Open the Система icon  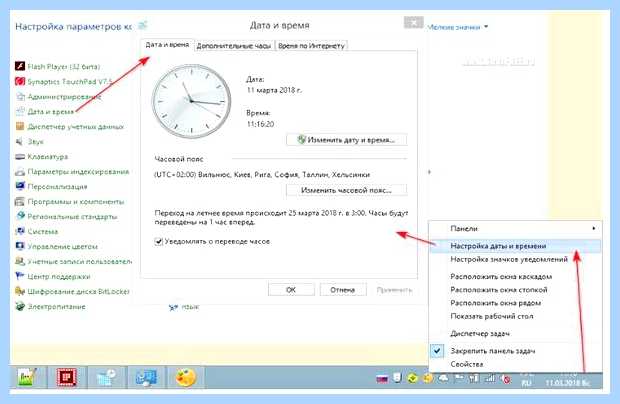[20, 231]
